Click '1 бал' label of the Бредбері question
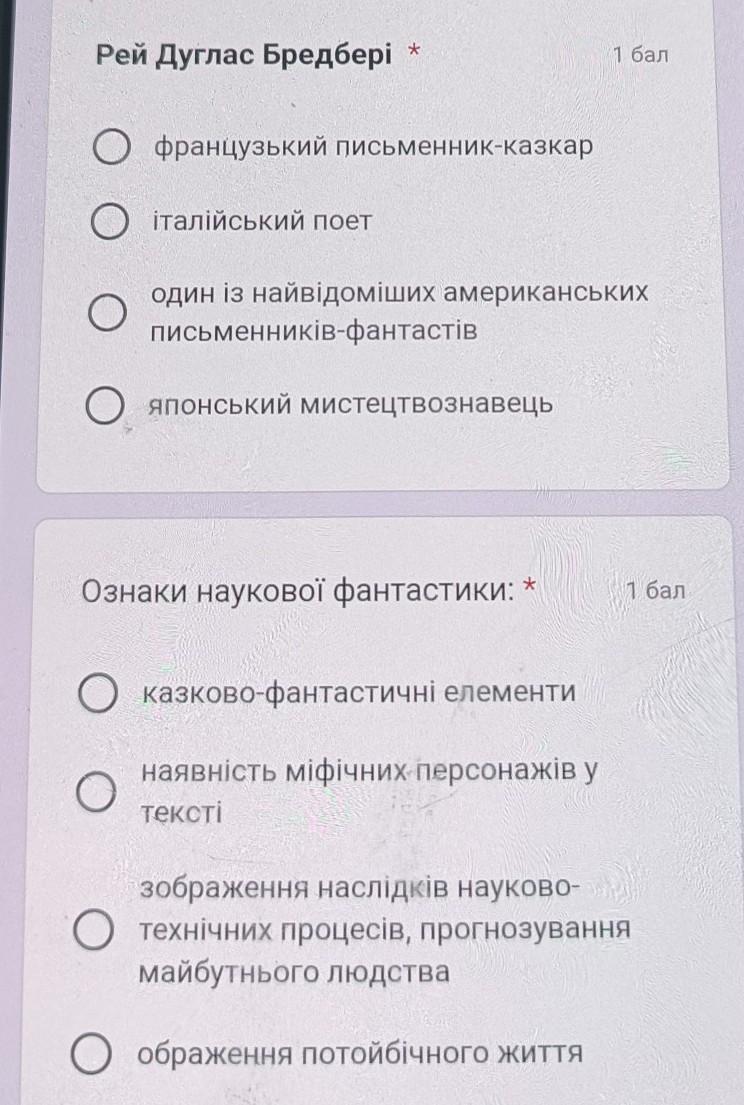The height and width of the screenshot is (1105, 744). [x=640, y=55]
